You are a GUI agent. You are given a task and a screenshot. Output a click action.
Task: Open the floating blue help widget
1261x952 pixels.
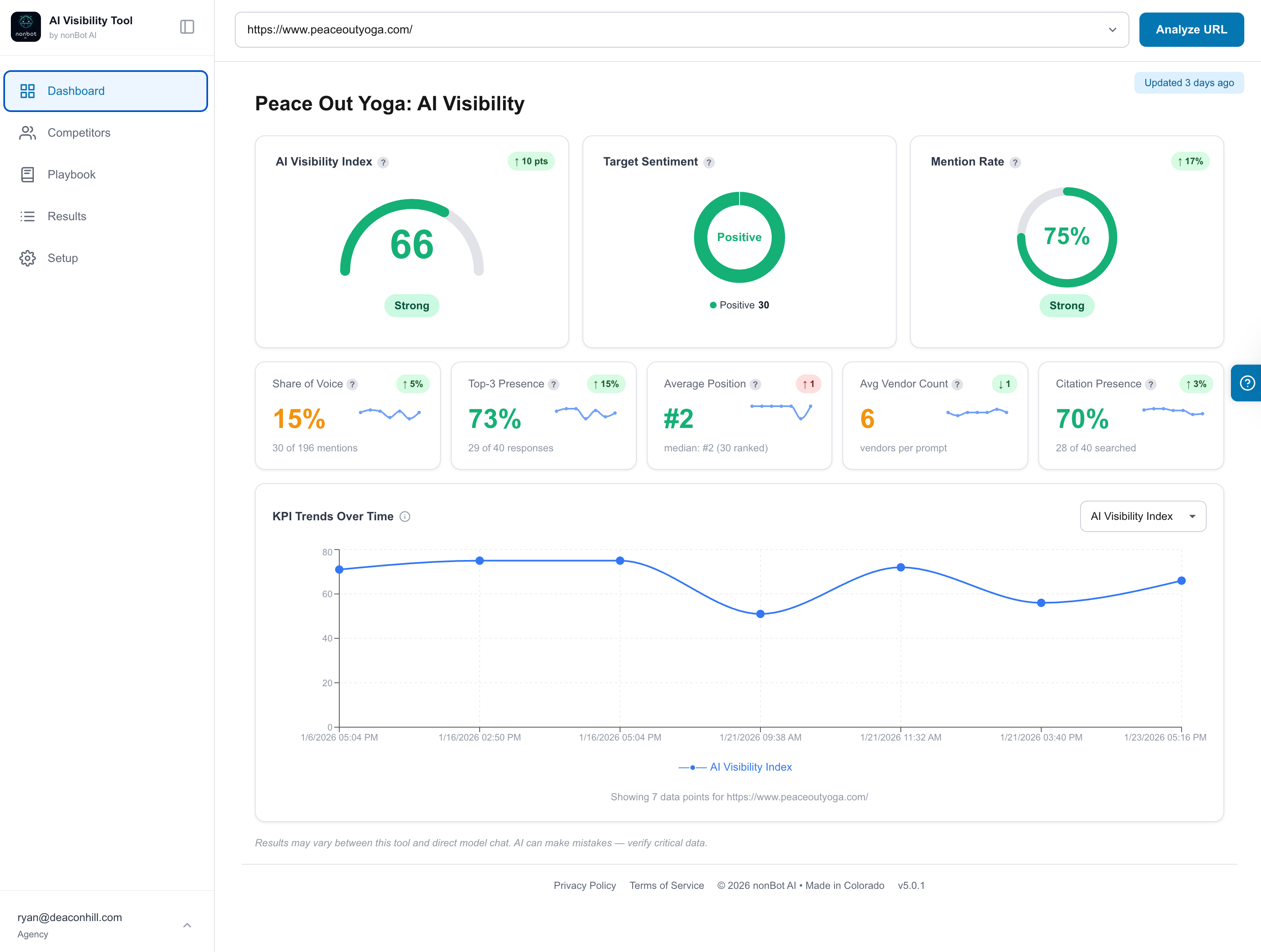click(1247, 383)
